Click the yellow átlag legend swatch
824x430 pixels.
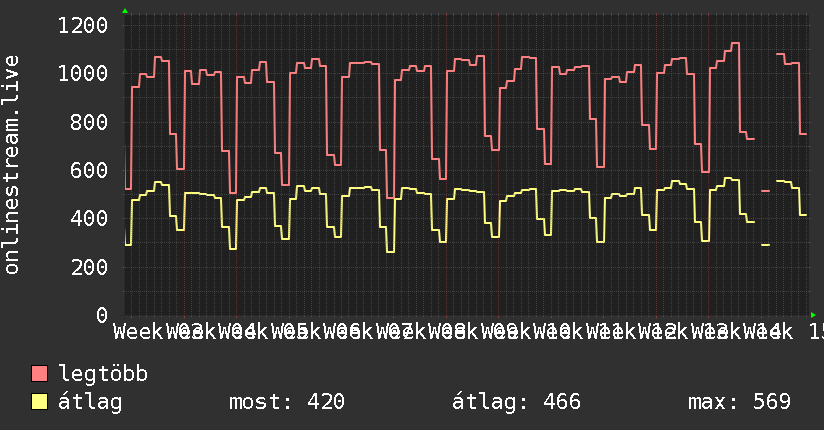point(40,402)
